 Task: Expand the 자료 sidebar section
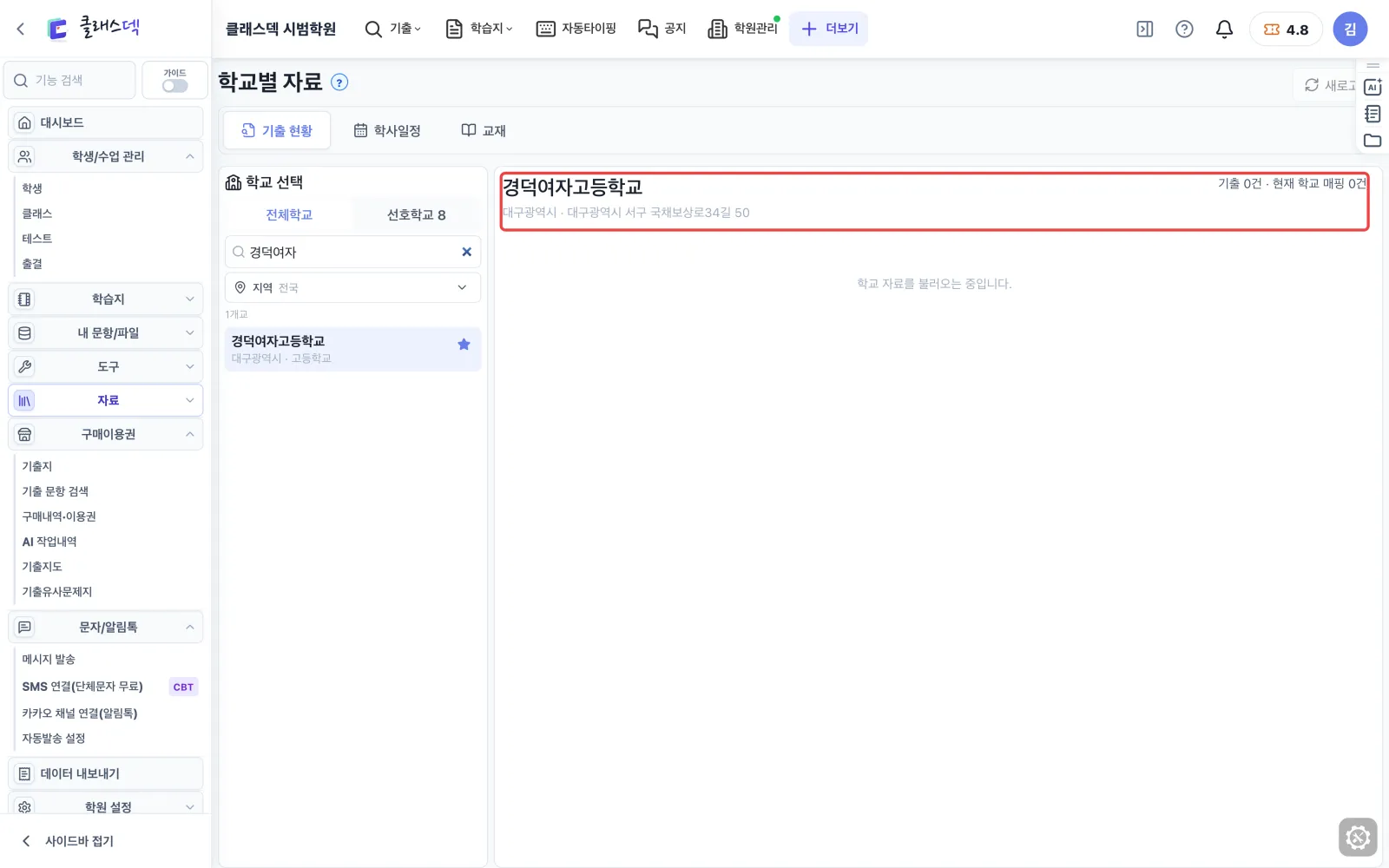point(106,400)
